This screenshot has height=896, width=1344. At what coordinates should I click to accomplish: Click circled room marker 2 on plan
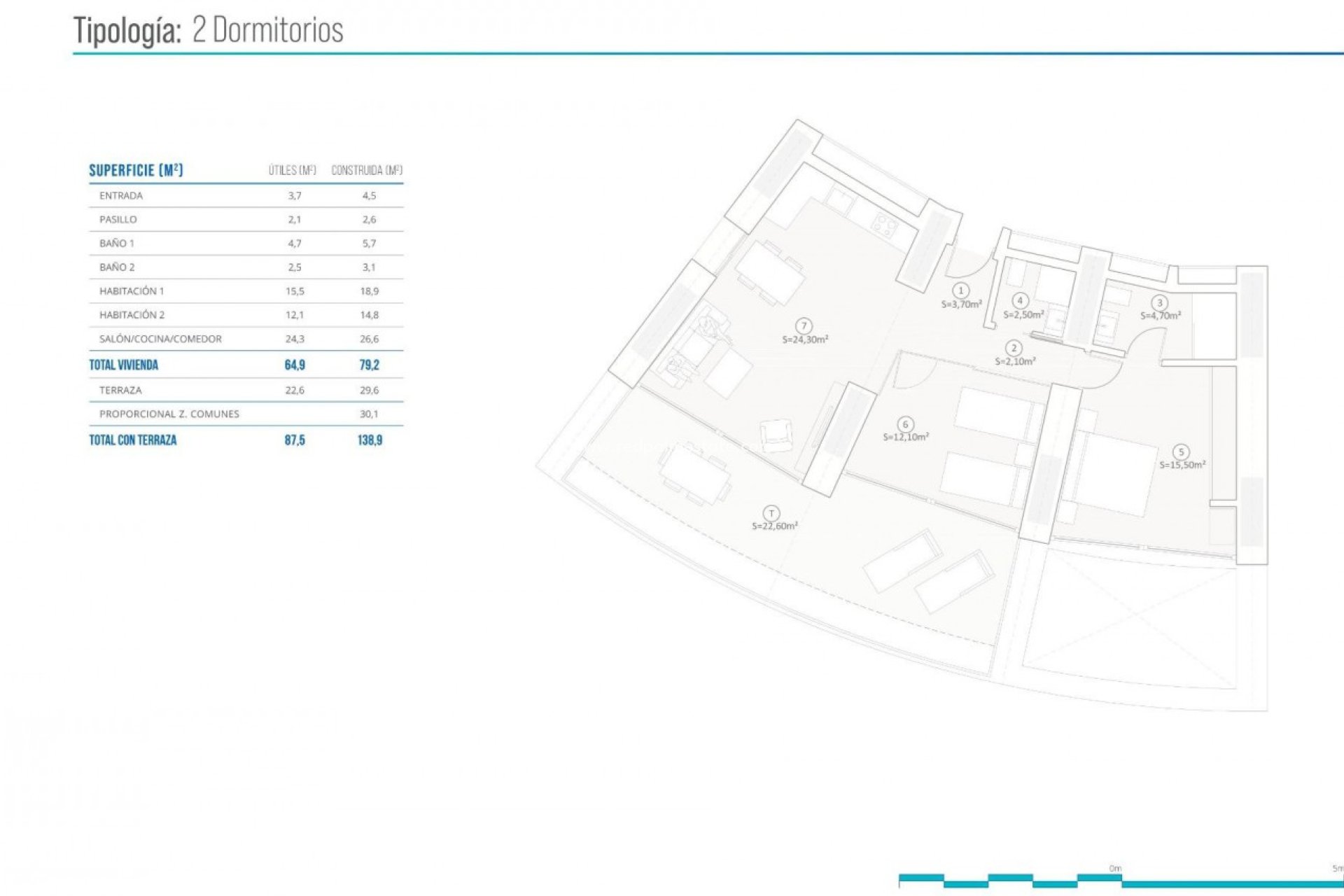coord(1014,348)
